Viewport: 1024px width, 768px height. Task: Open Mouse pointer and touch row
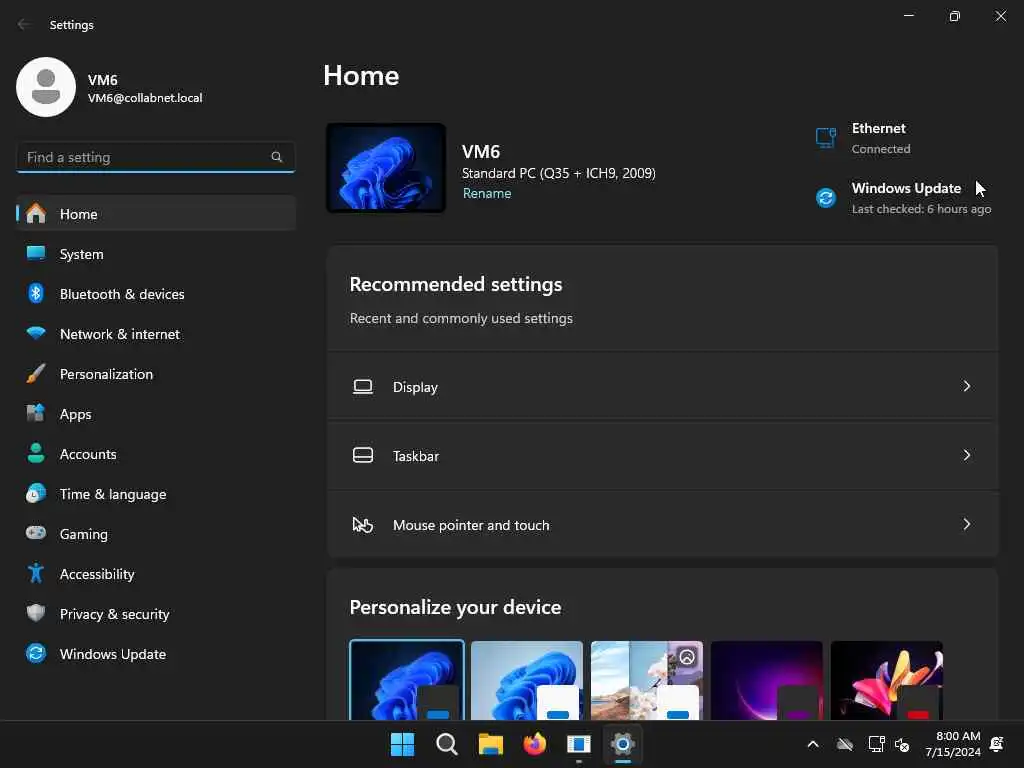[x=663, y=524]
